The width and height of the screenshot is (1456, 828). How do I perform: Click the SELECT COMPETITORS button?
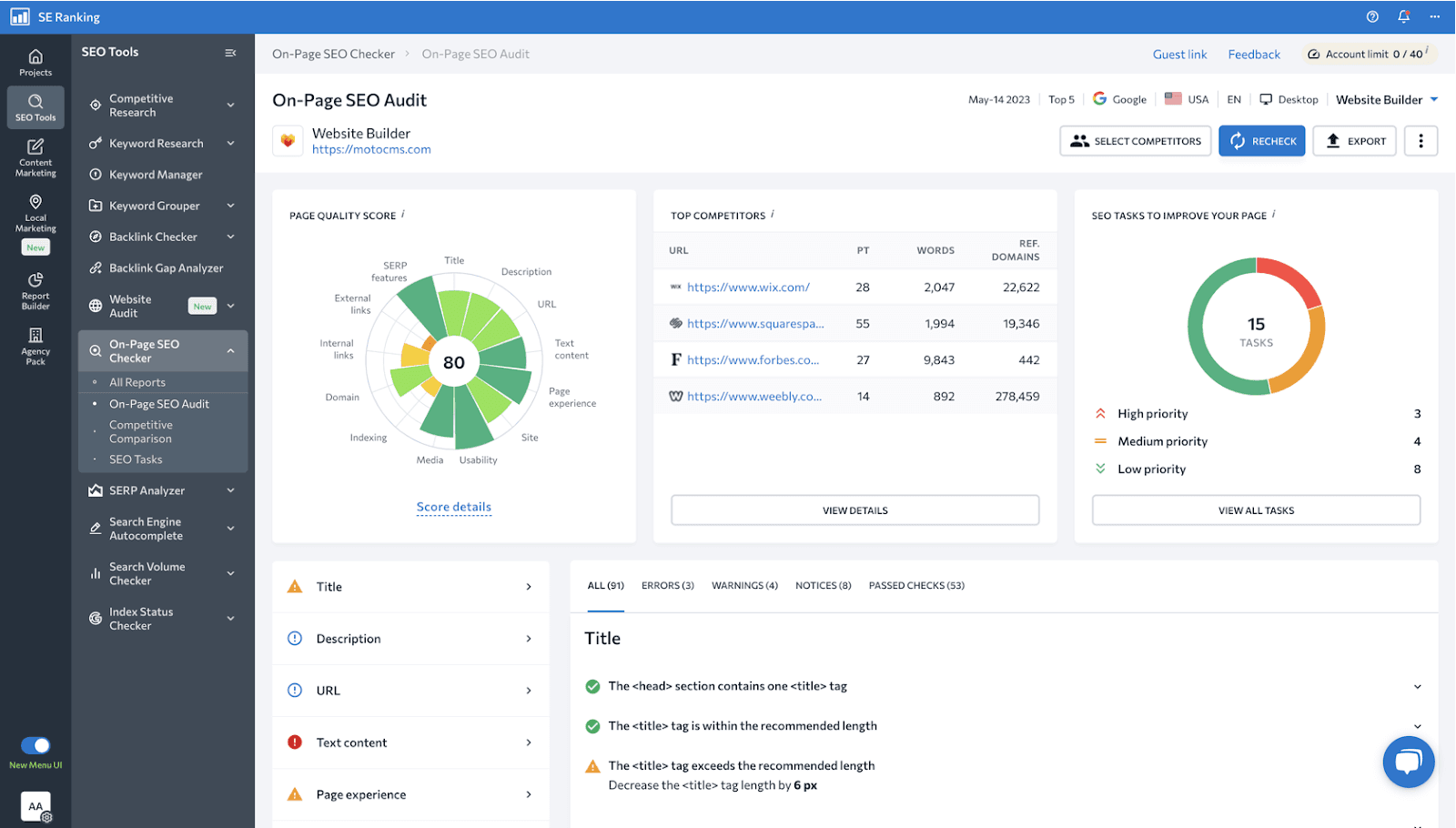coord(1135,141)
